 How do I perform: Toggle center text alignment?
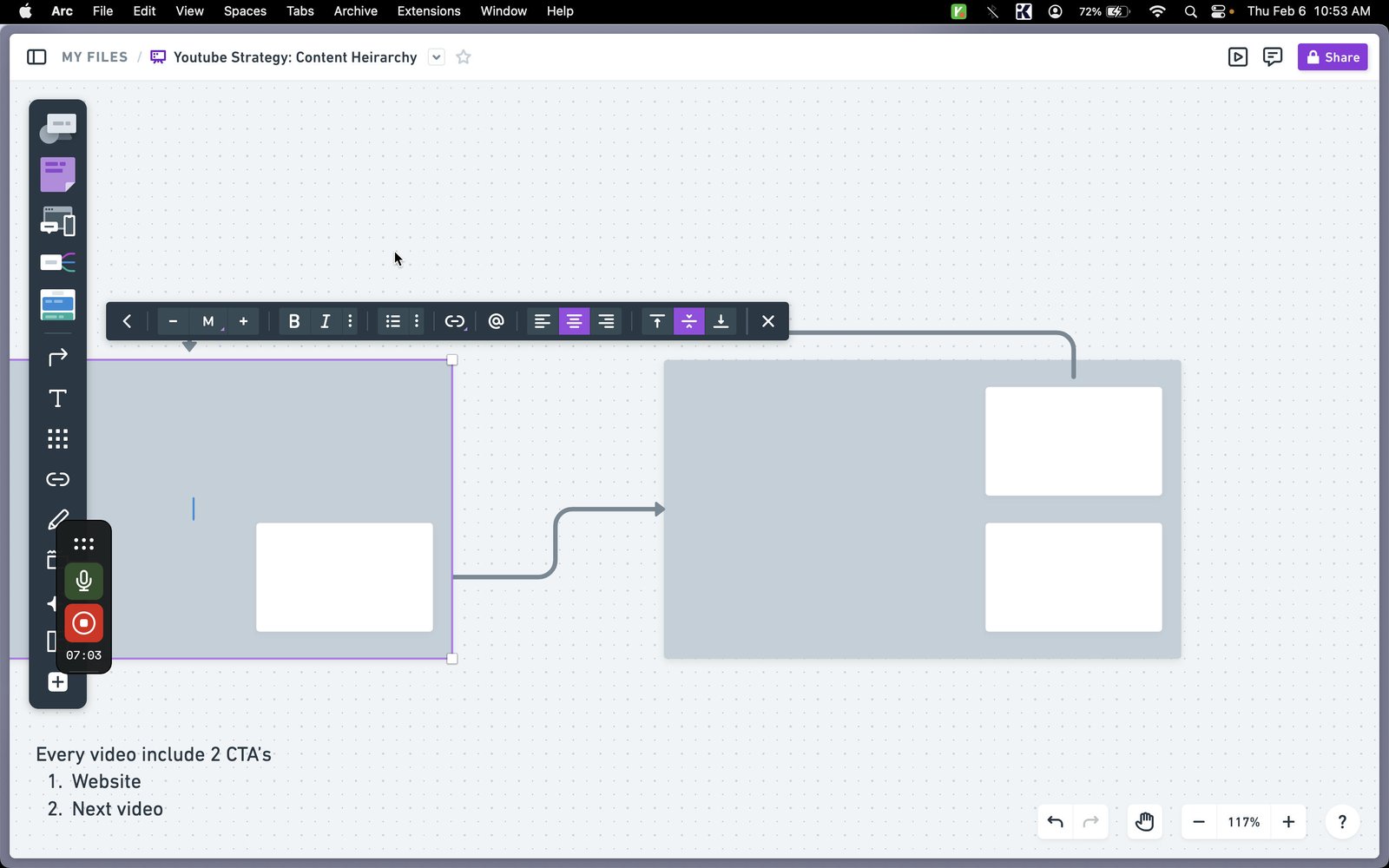click(x=574, y=321)
